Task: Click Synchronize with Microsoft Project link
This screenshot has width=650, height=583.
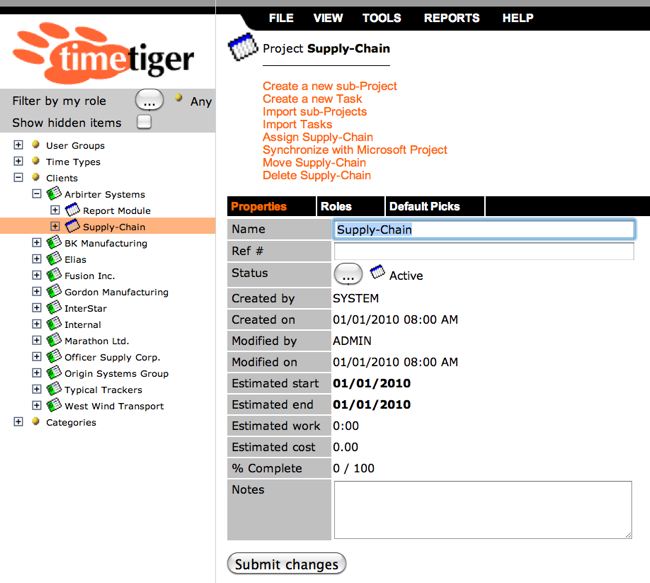Action: click(355, 150)
